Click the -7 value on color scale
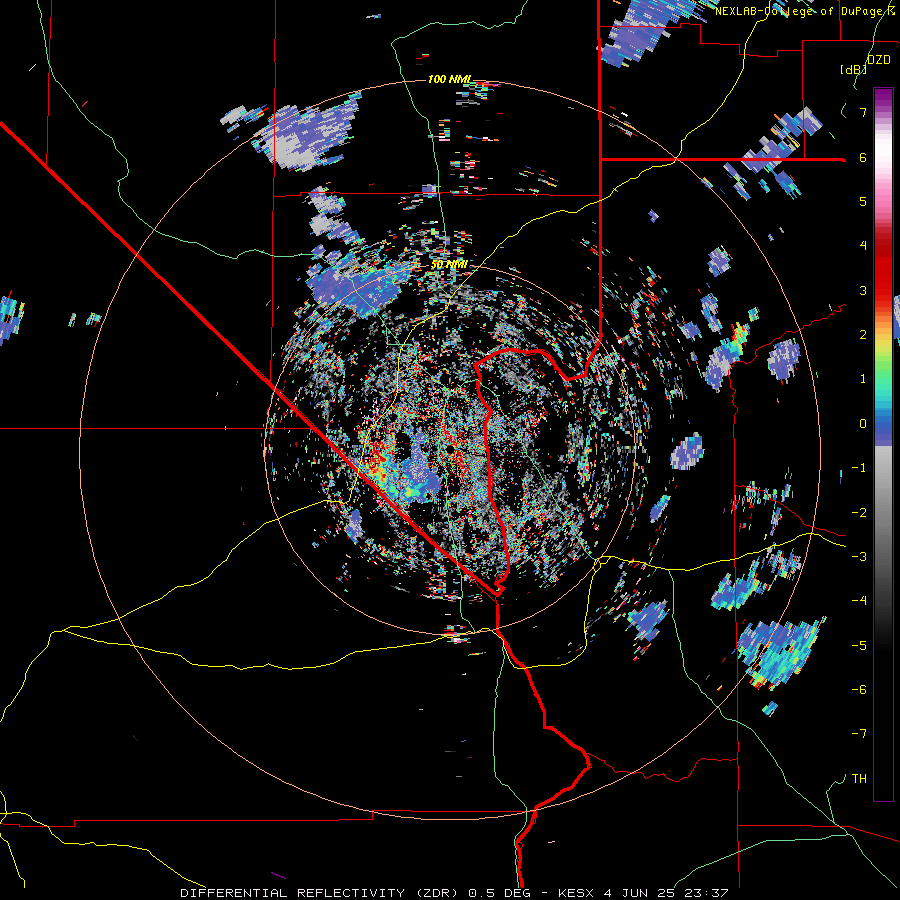Image resolution: width=900 pixels, height=900 pixels. point(859,734)
